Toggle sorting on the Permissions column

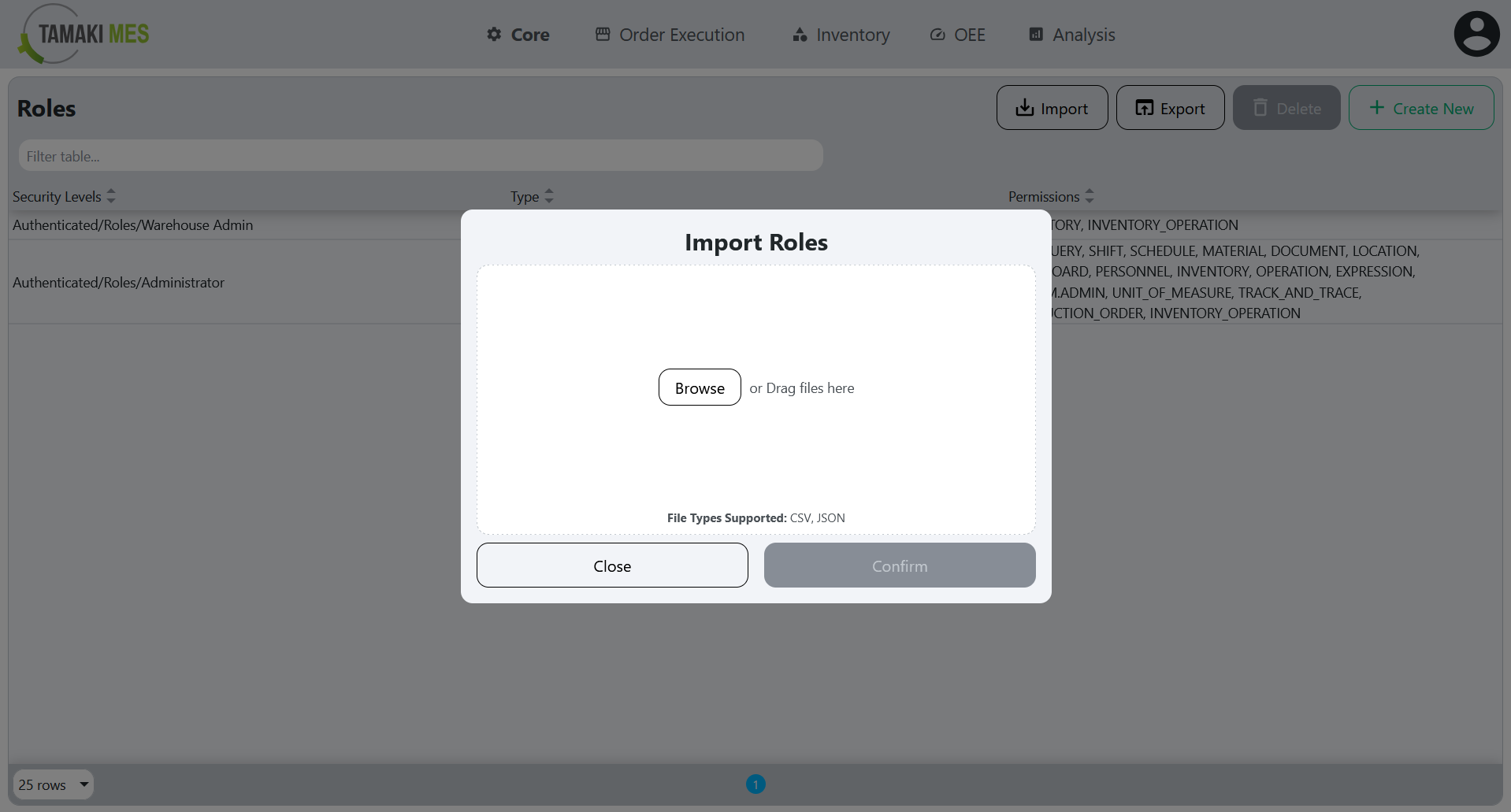point(1090,196)
